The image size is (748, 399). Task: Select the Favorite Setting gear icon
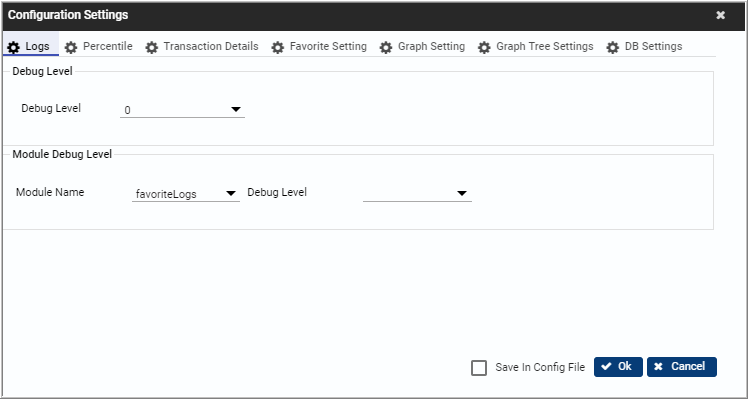[278, 47]
